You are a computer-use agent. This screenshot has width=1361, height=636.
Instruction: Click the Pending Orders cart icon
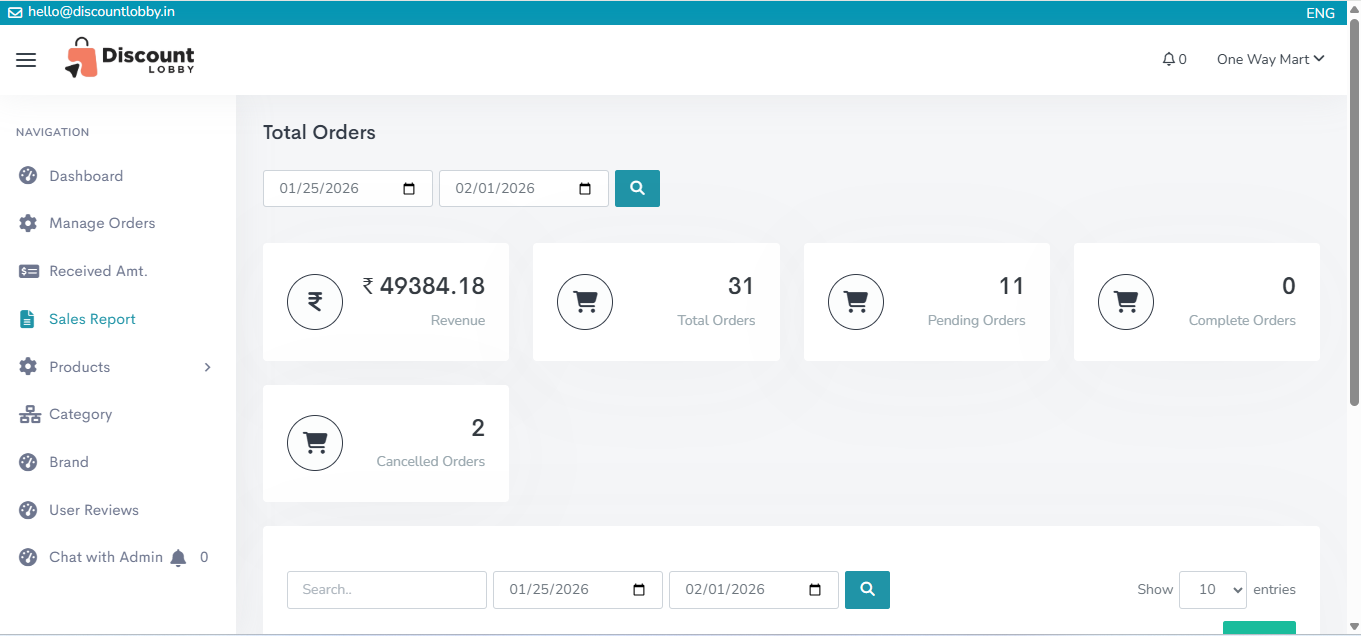coord(856,302)
